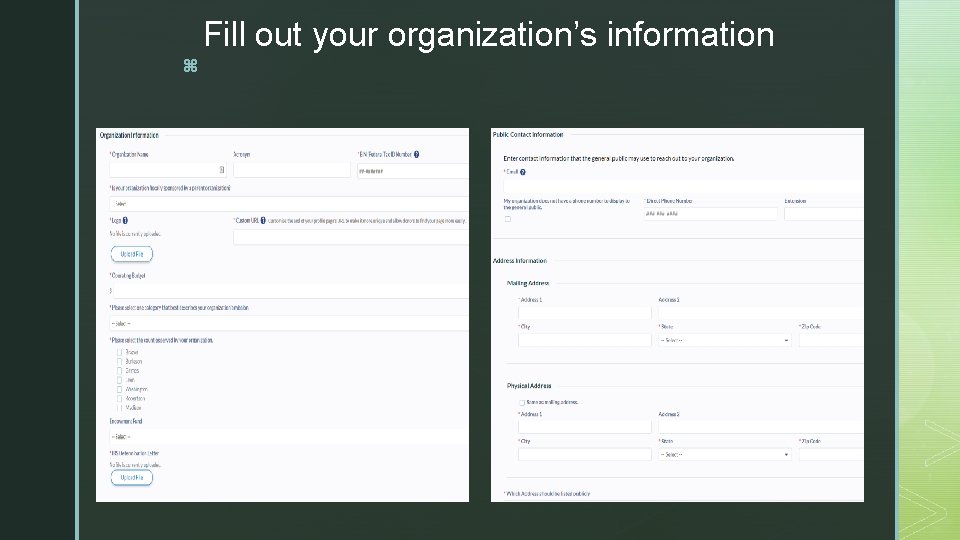Click the Operating Budget input field

pos(289,291)
